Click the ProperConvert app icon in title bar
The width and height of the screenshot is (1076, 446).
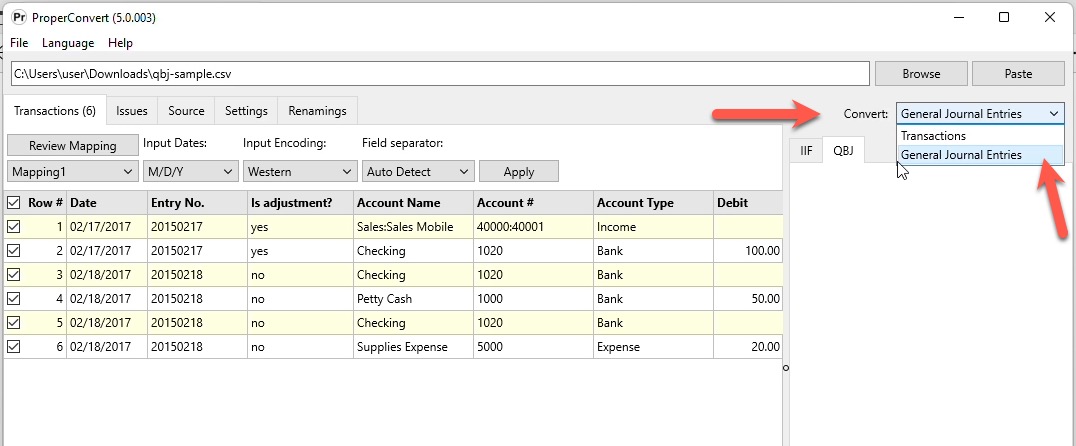[19, 18]
